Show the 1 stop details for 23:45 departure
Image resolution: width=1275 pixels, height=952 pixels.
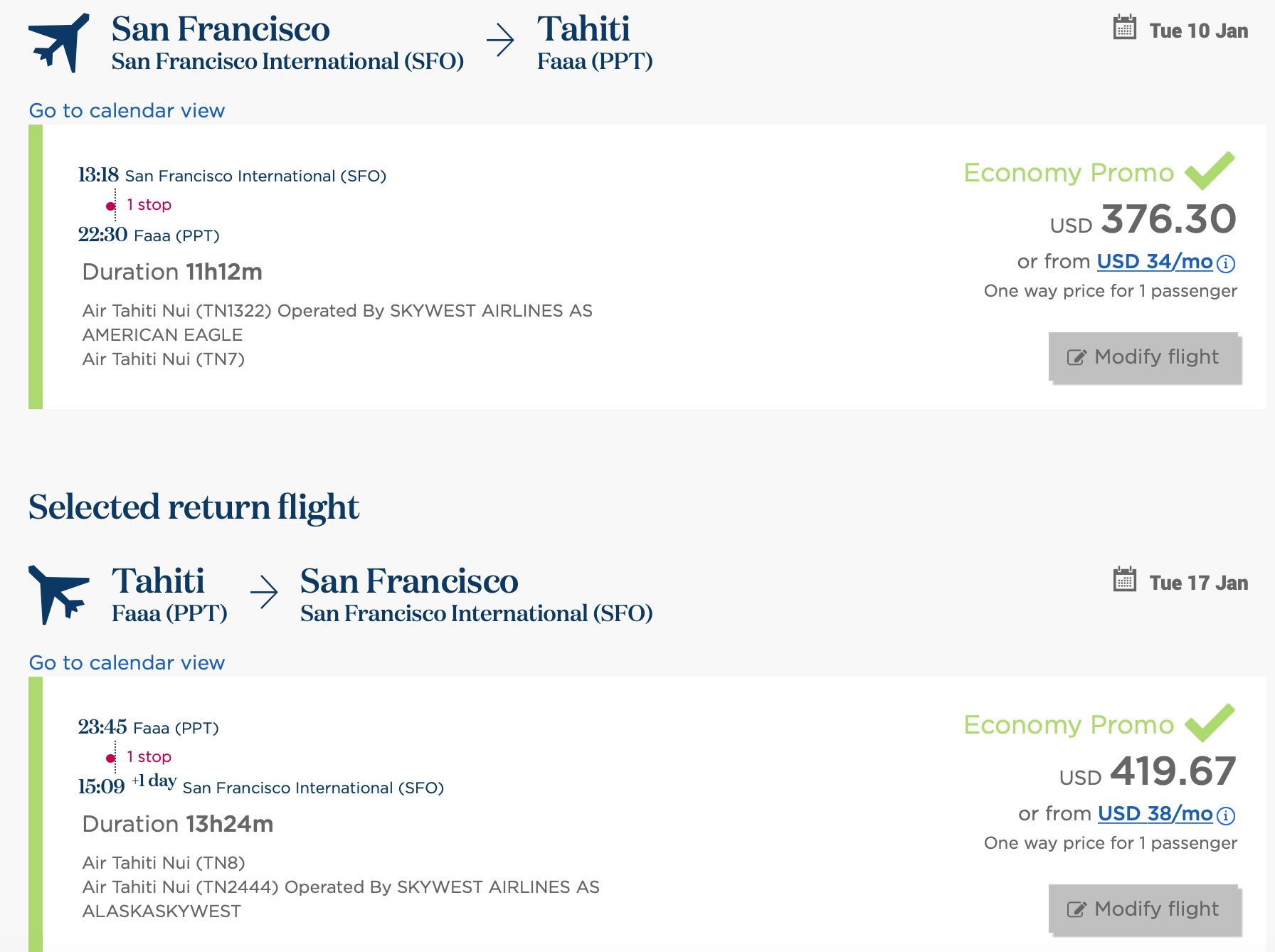pyautogui.click(x=149, y=757)
